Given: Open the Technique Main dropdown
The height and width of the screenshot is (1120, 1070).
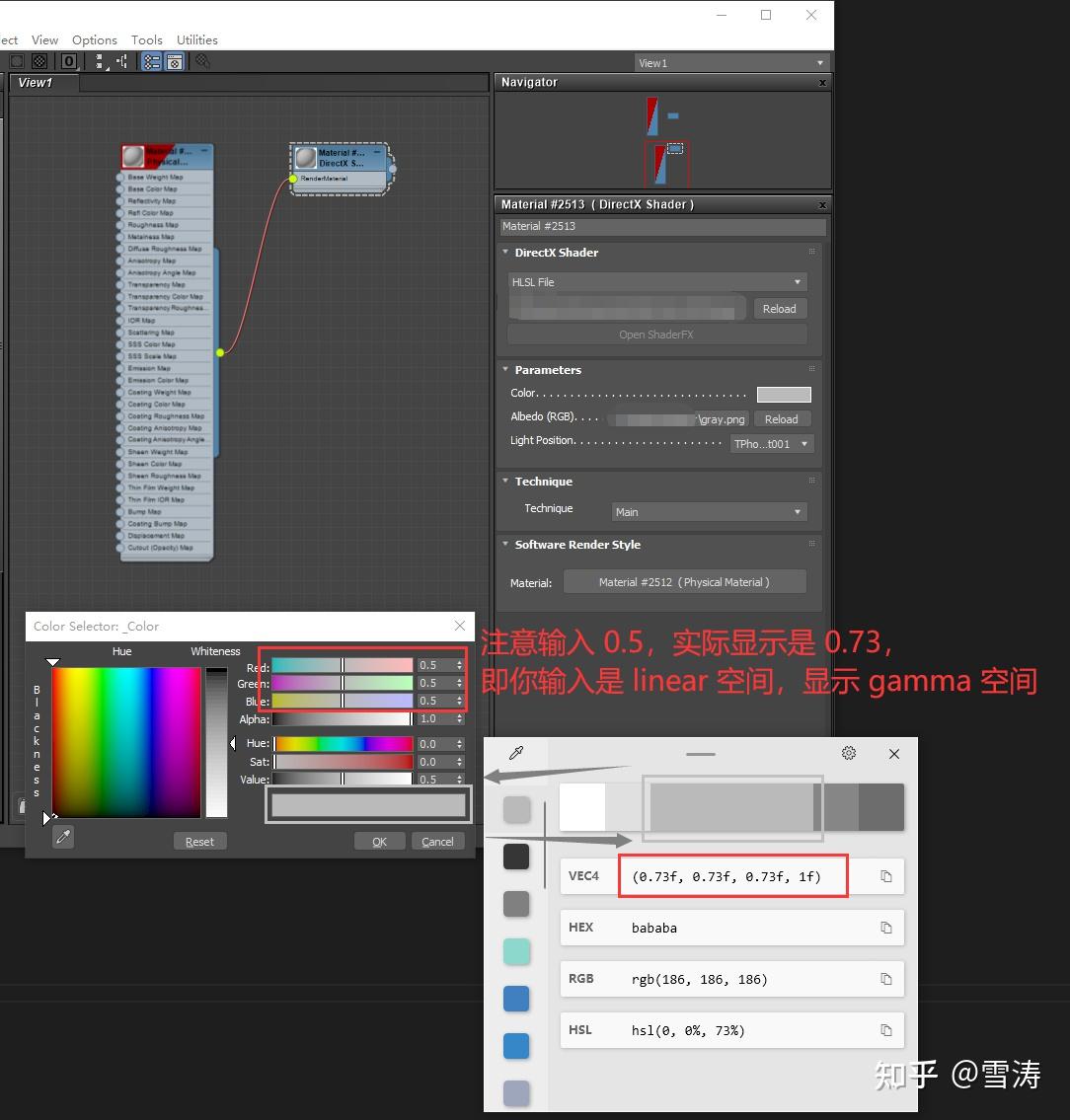Looking at the screenshot, I should click(x=708, y=511).
